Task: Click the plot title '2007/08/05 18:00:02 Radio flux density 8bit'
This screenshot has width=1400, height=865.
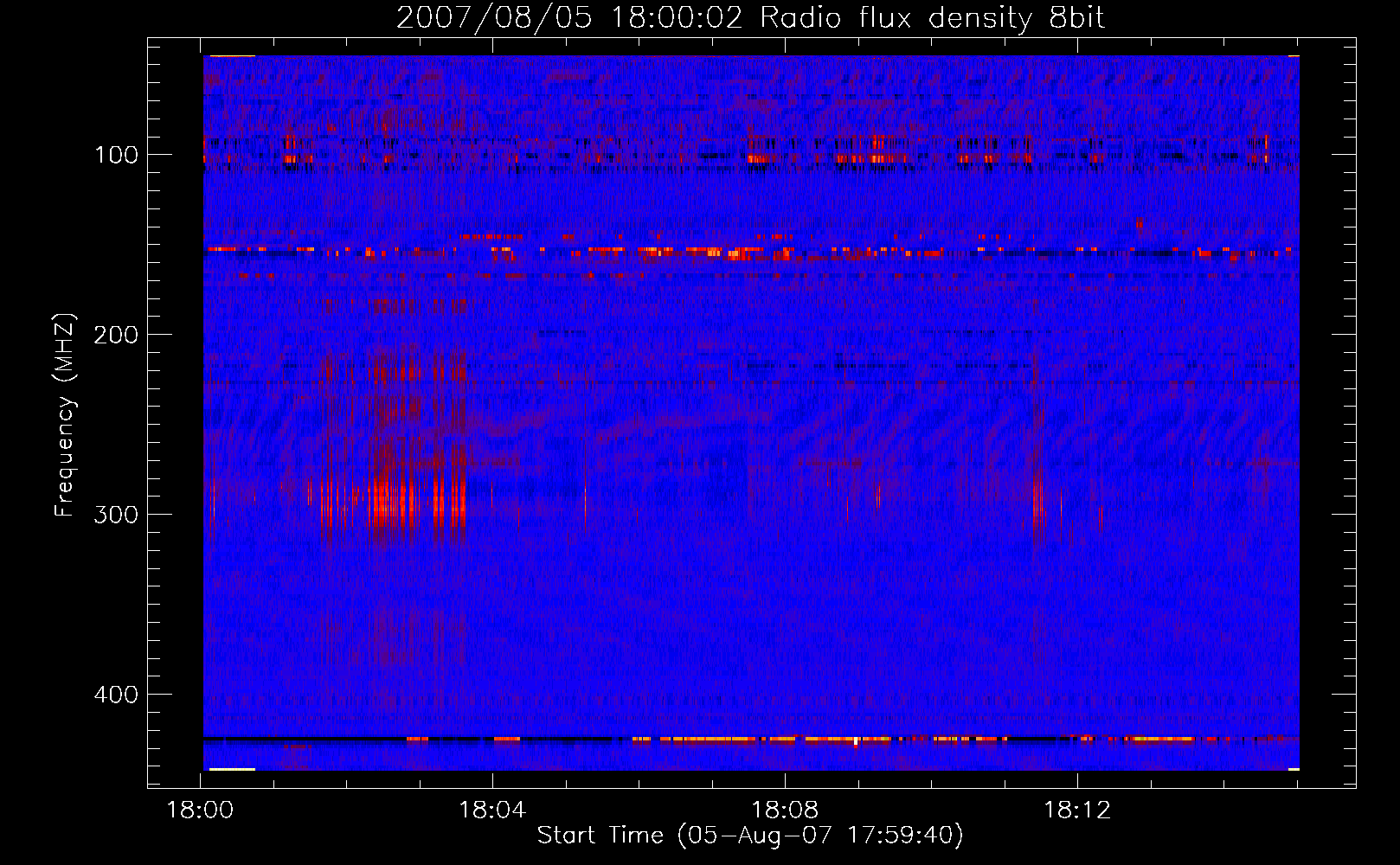Action: click(750, 18)
